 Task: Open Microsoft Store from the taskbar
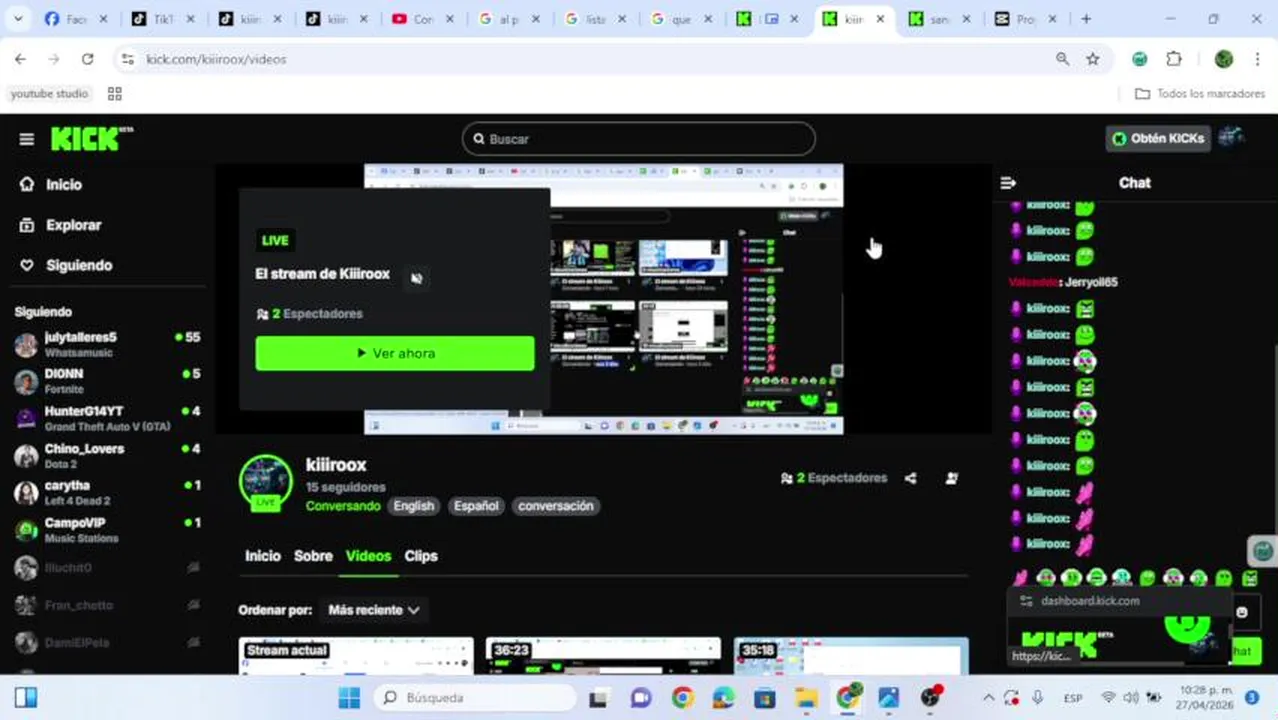coord(765,698)
